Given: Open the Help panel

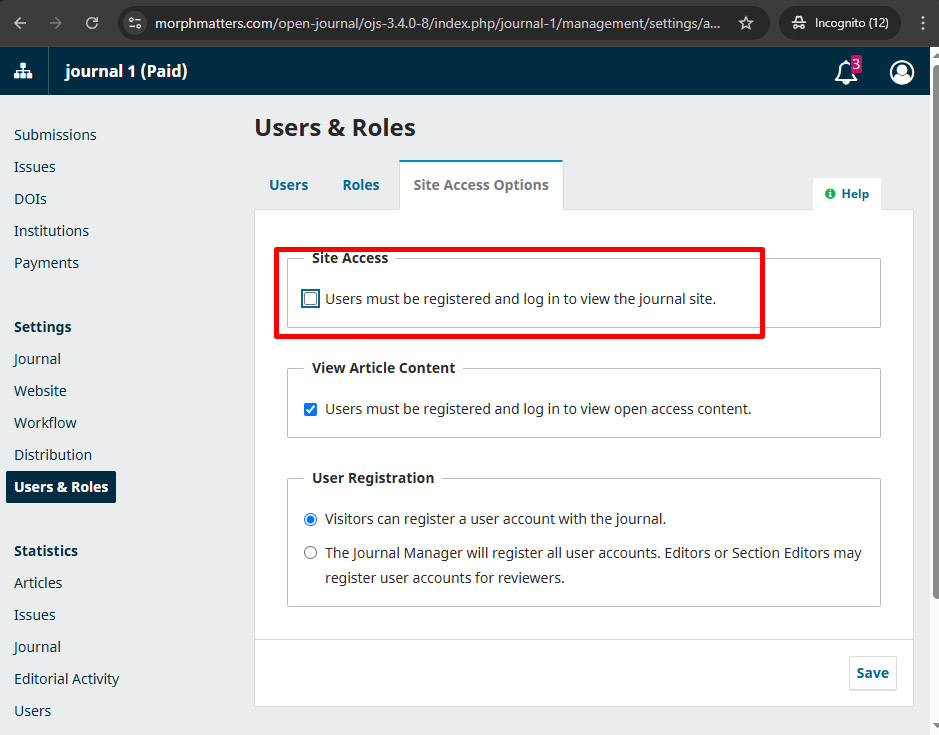Looking at the screenshot, I should pyautogui.click(x=847, y=194).
